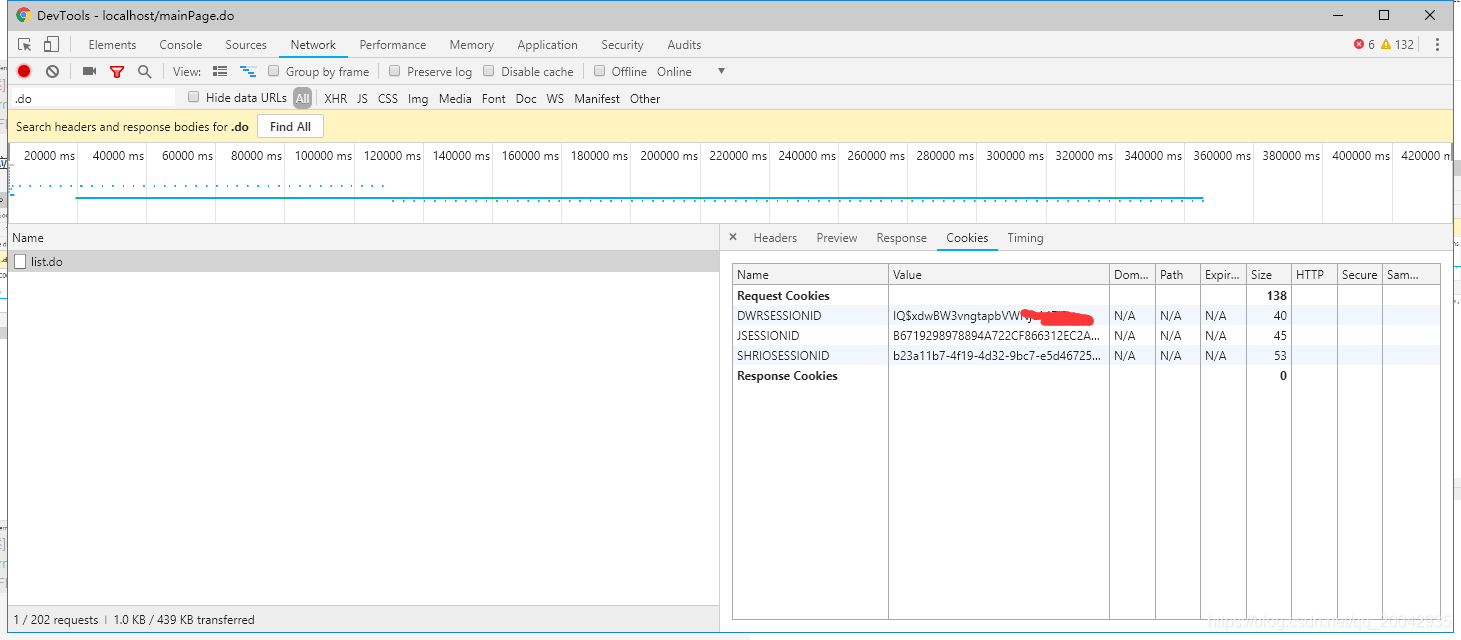Open the Elements panel tab
This screenshot has width=1461, height=640.
(112, 45)
